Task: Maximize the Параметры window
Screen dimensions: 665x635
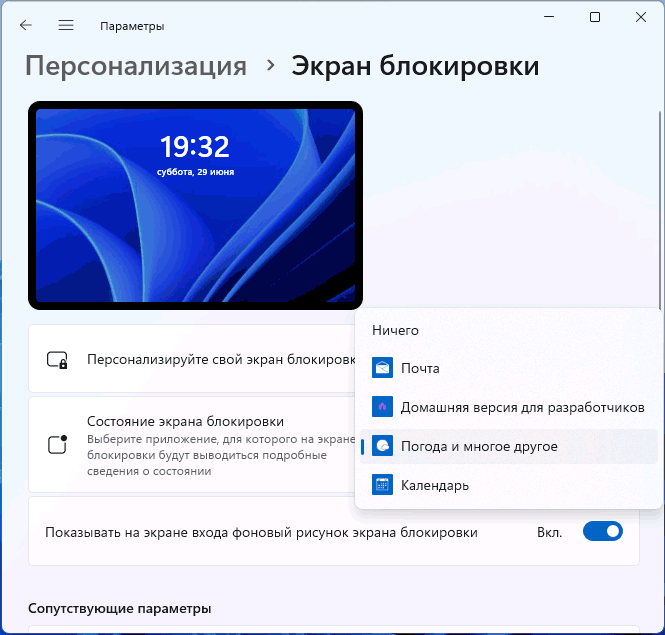Action: tap(595, 17)
